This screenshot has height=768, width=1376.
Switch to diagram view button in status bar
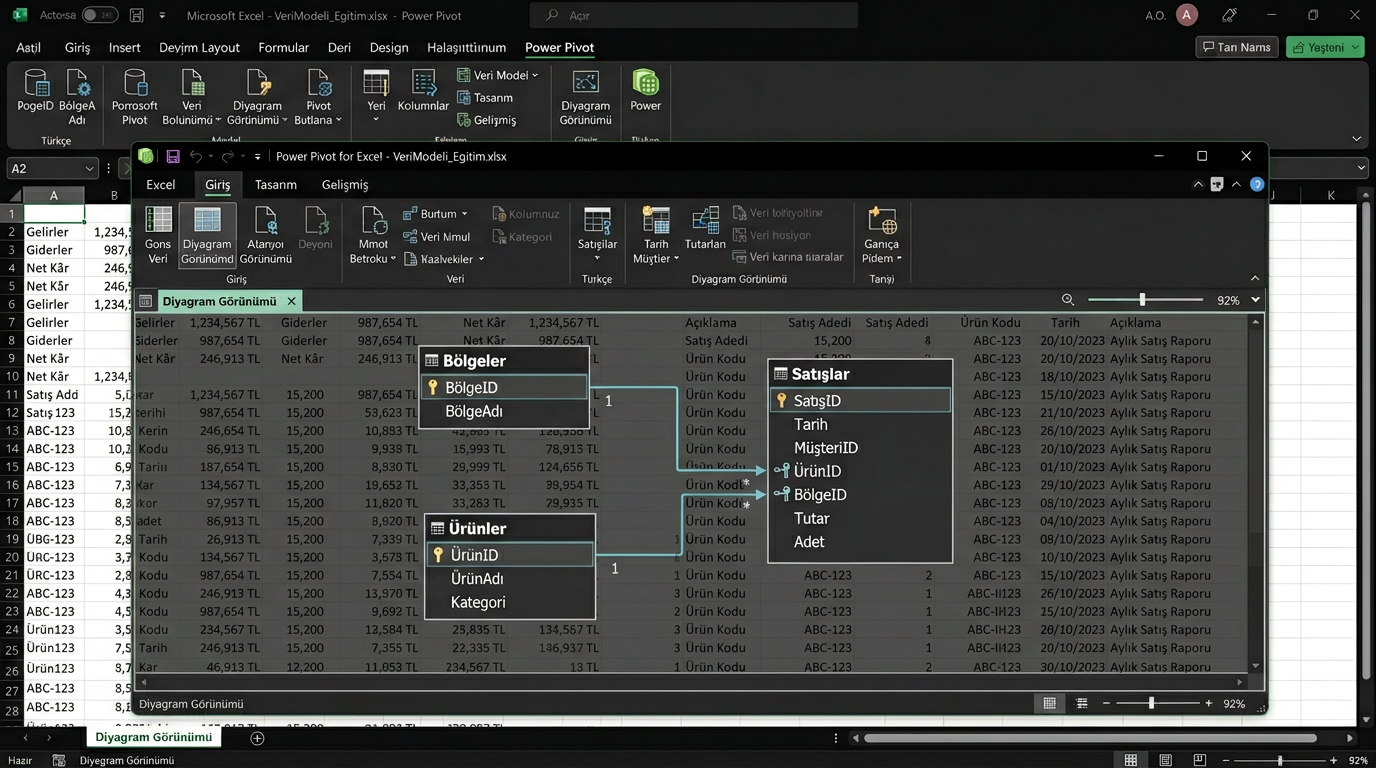(1081, 704)
